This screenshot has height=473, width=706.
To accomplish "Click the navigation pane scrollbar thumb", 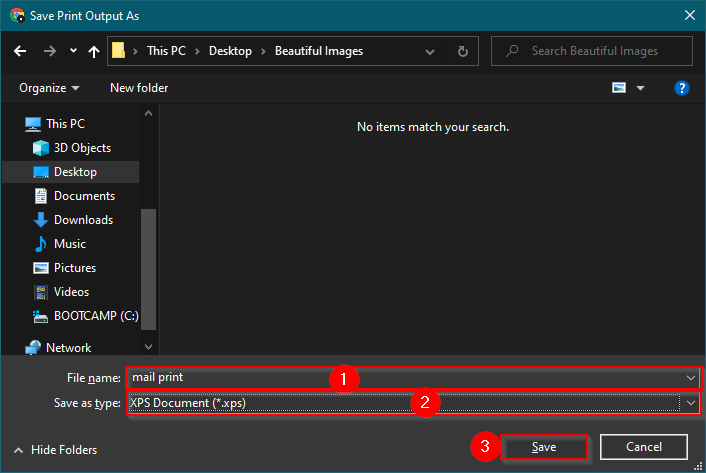I will (x=149, y=269).
